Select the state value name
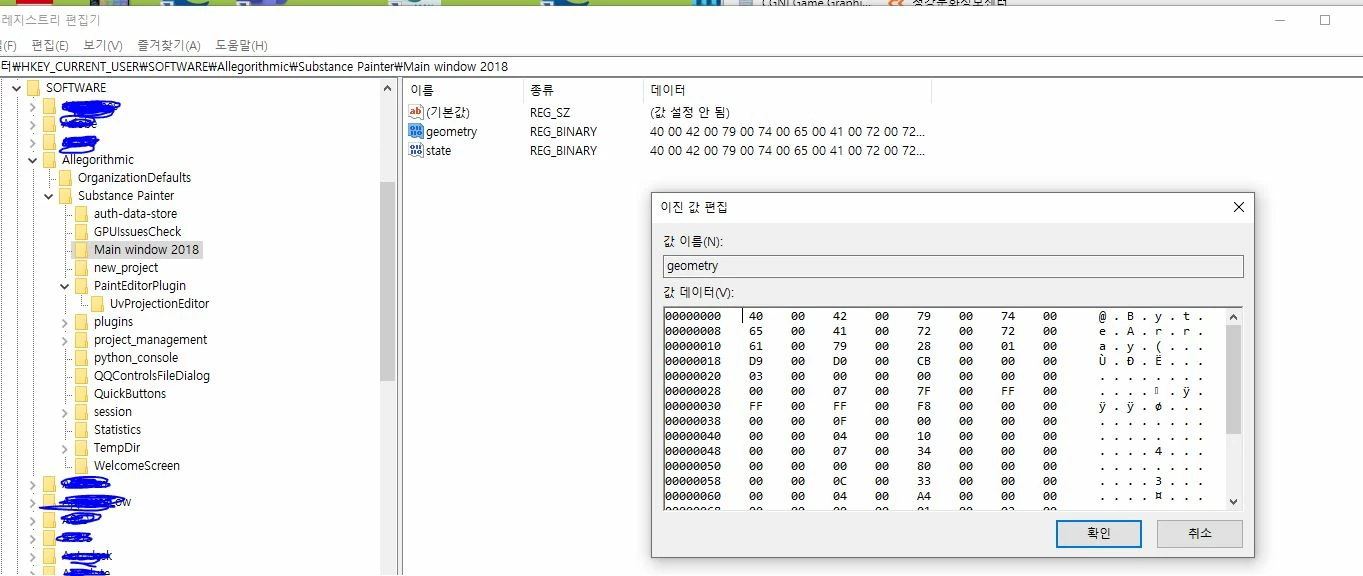The image size is (1363, 576). click(438, 150)
